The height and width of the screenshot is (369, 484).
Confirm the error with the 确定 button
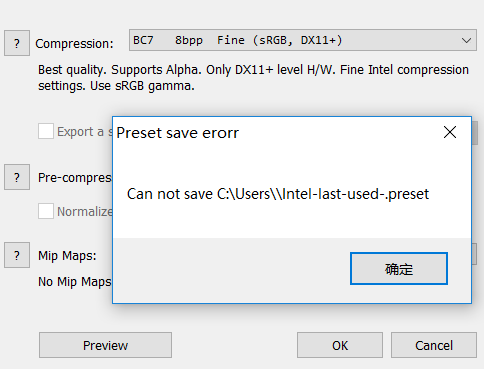[399, 269]
